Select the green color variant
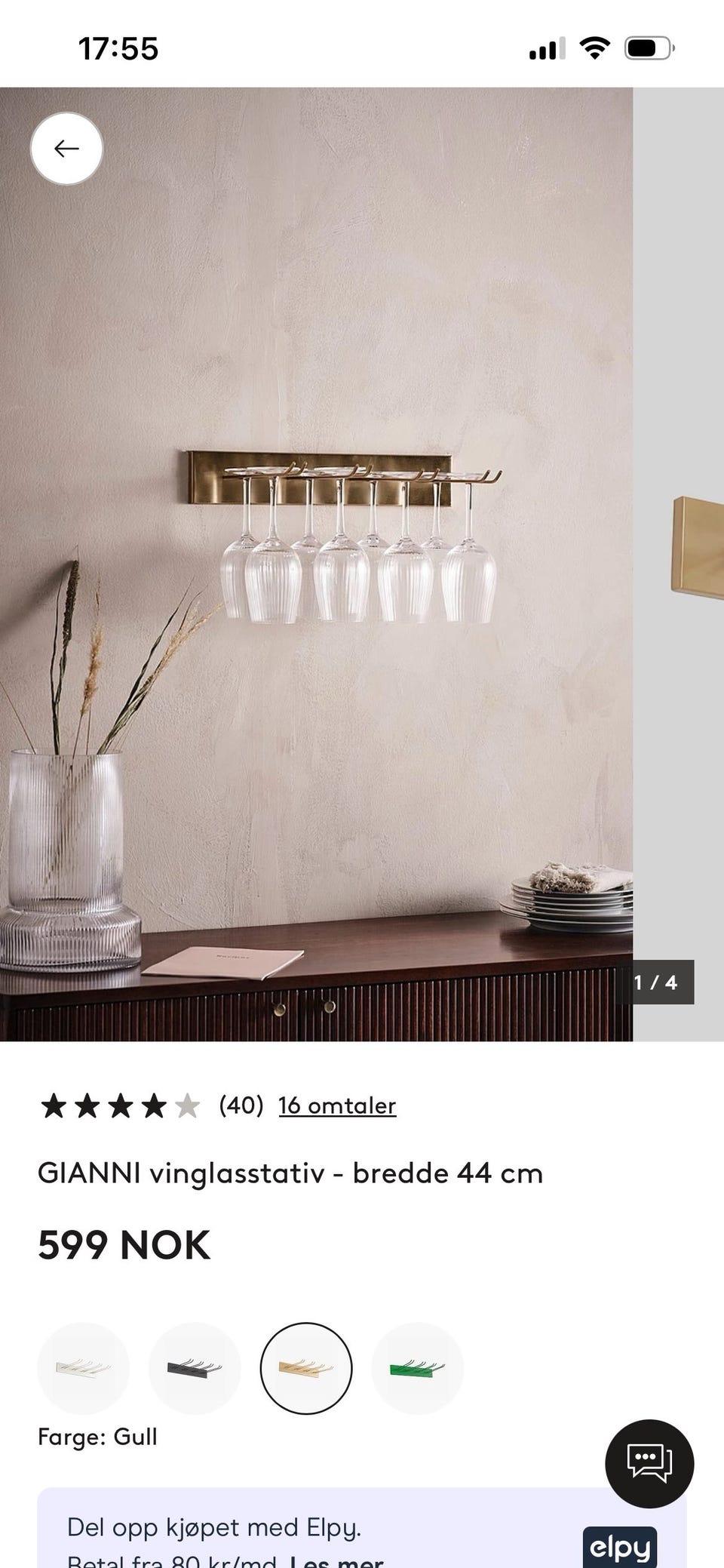724x1568 pixels. point(417,1368)
